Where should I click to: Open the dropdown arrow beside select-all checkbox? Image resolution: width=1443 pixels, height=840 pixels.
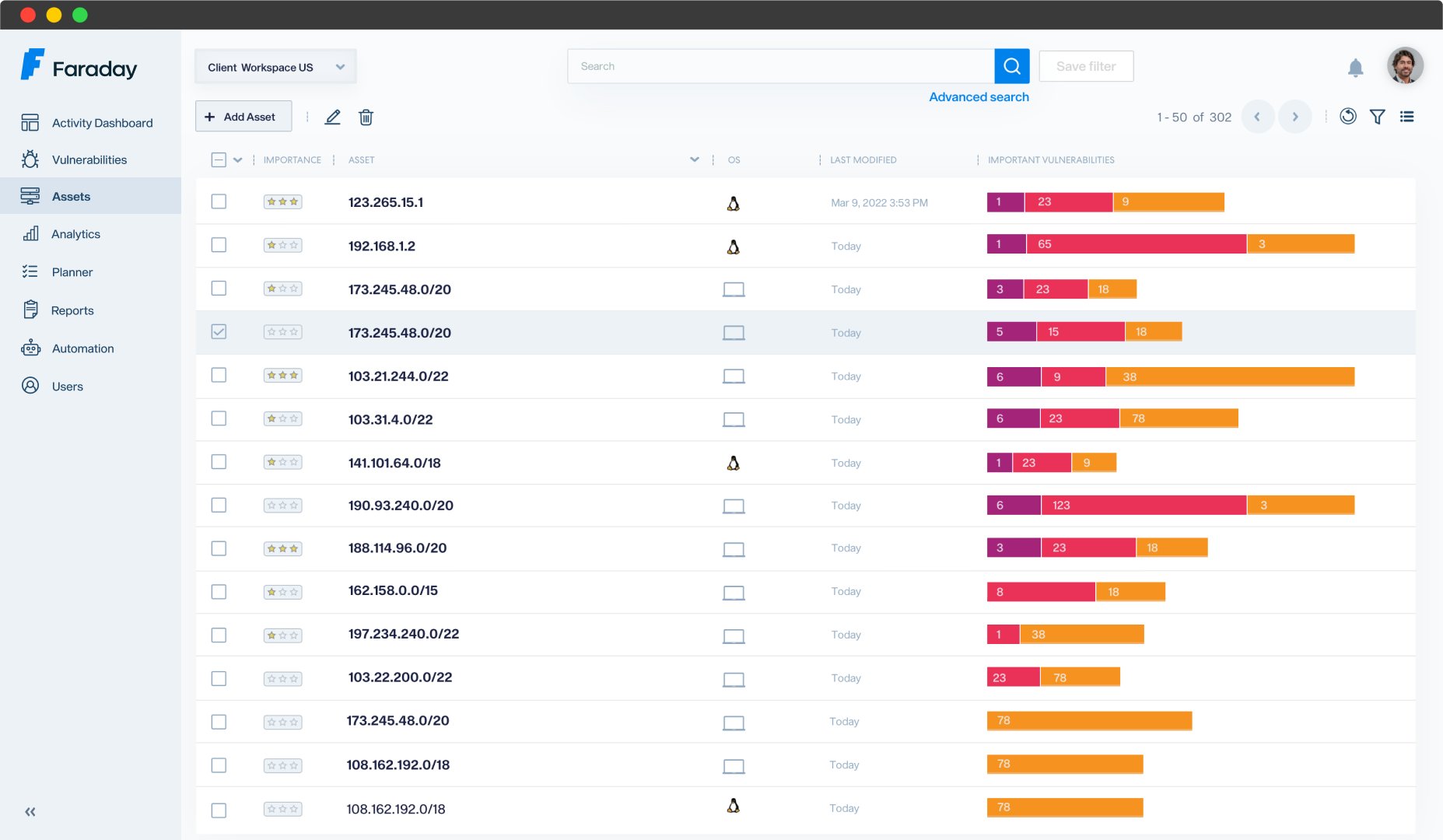238,160
